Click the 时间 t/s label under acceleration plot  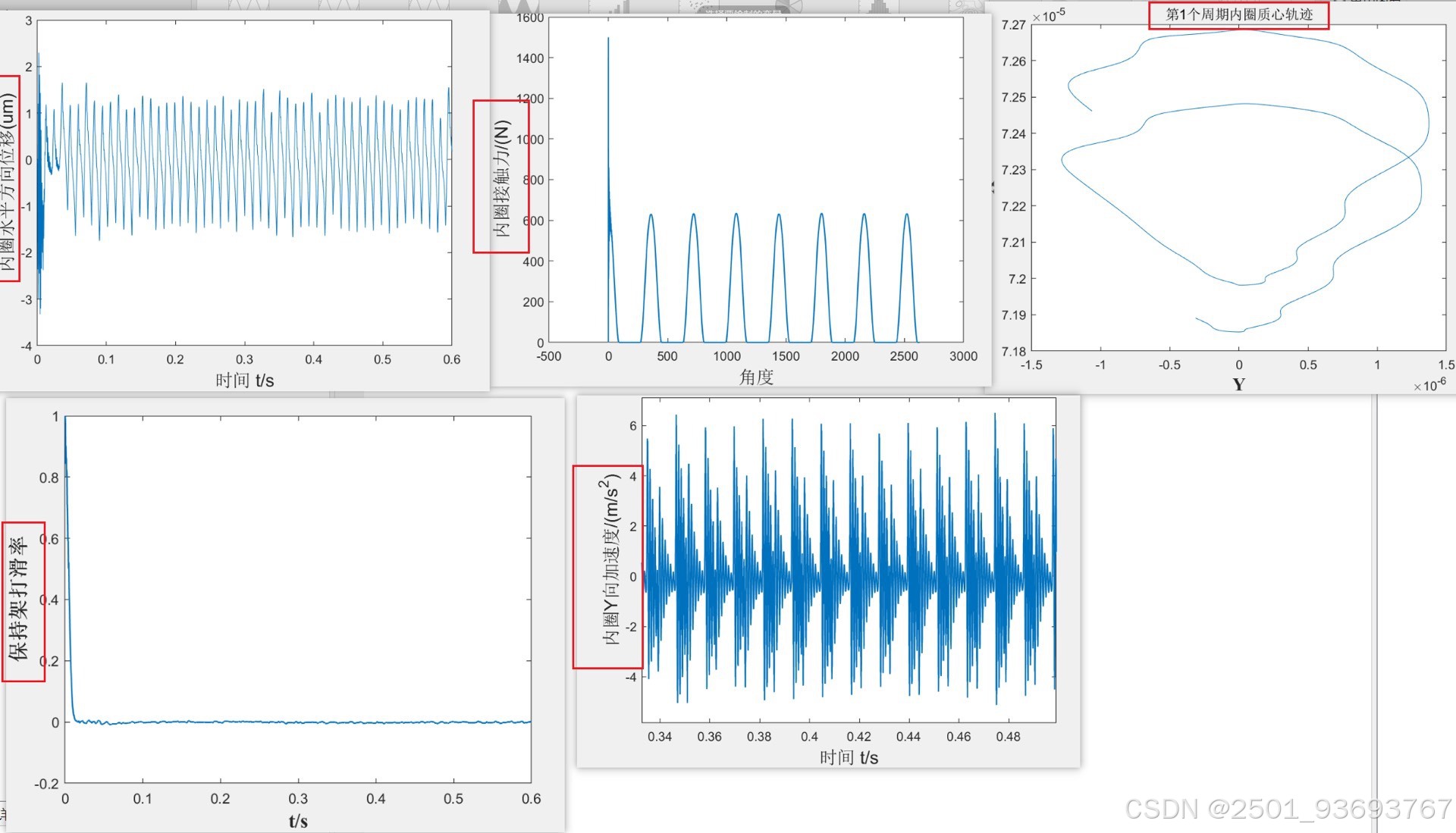tap(849, 757)
